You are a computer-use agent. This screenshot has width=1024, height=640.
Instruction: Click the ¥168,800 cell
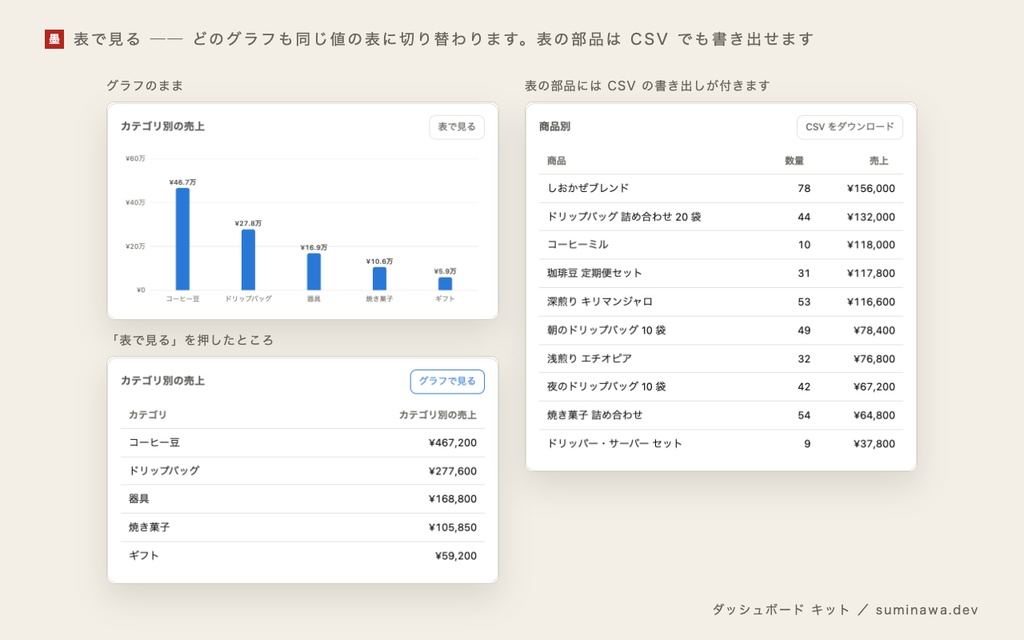coord(453,499)
